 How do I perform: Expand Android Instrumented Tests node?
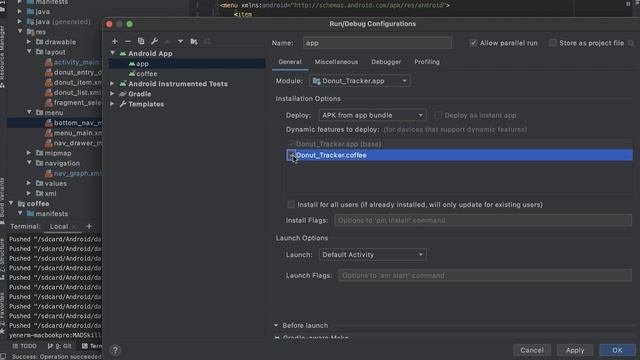click(x=113, y=84)
